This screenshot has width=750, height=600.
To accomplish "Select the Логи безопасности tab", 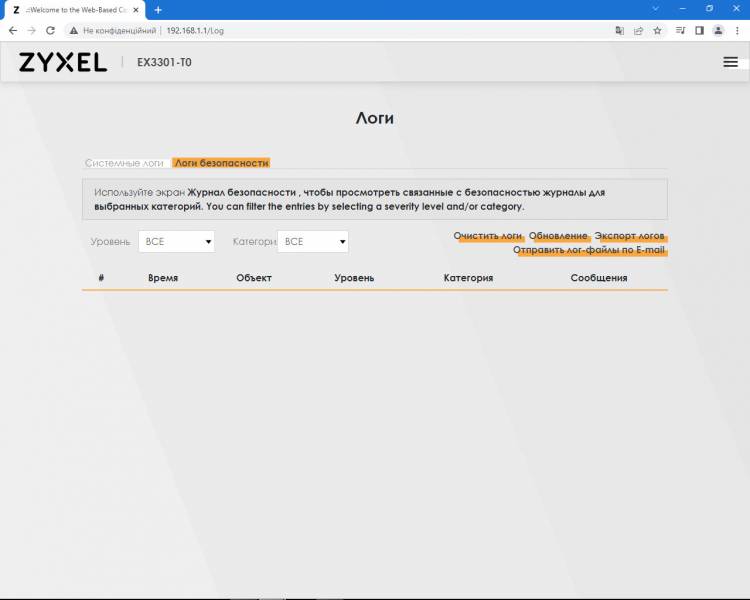I will pyautogui.click(x=221, y=163).
